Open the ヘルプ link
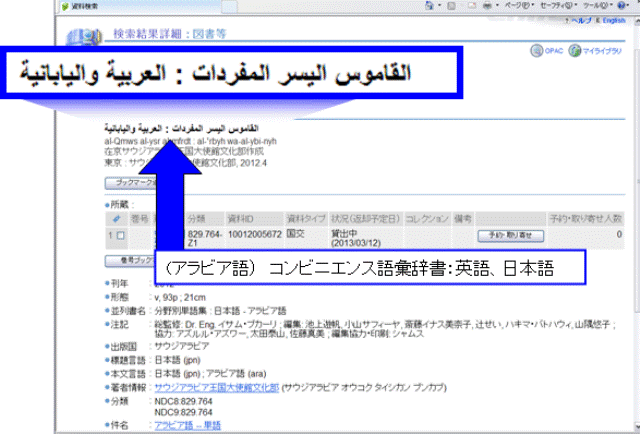The height and width of the screenshot is (434, 640). 581,20
